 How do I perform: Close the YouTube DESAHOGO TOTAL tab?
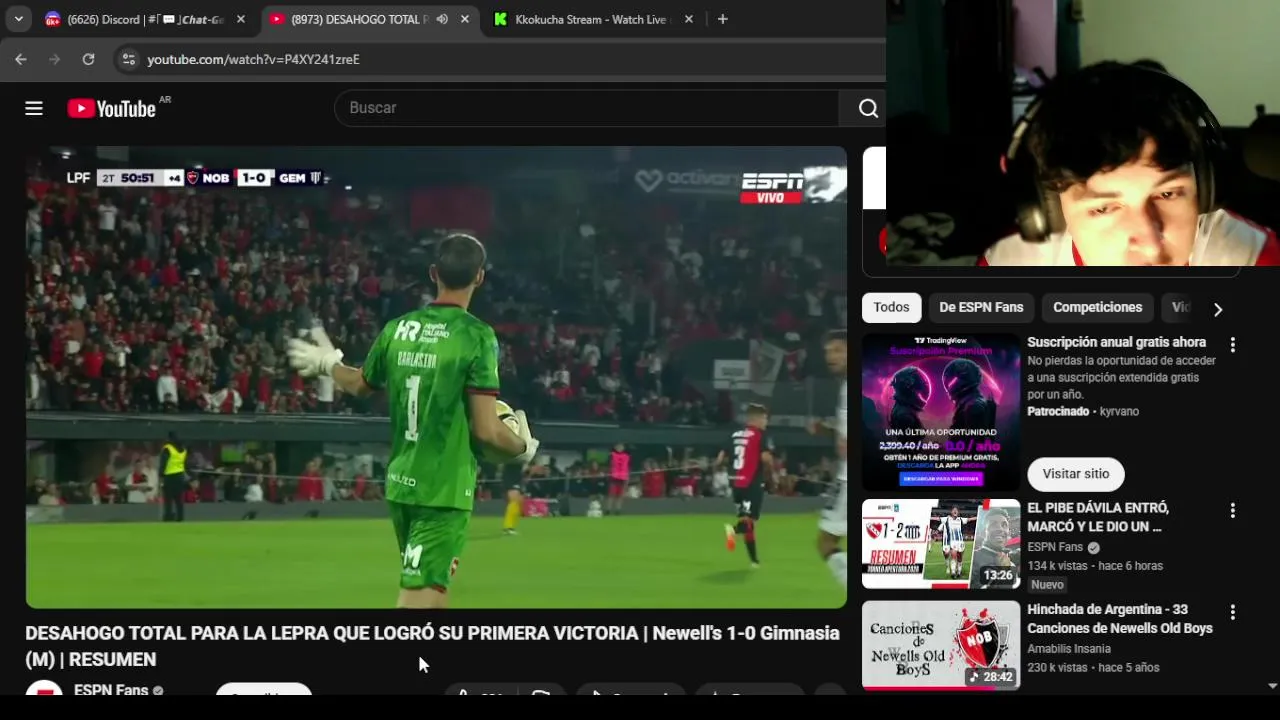click(x=464, y=19)
